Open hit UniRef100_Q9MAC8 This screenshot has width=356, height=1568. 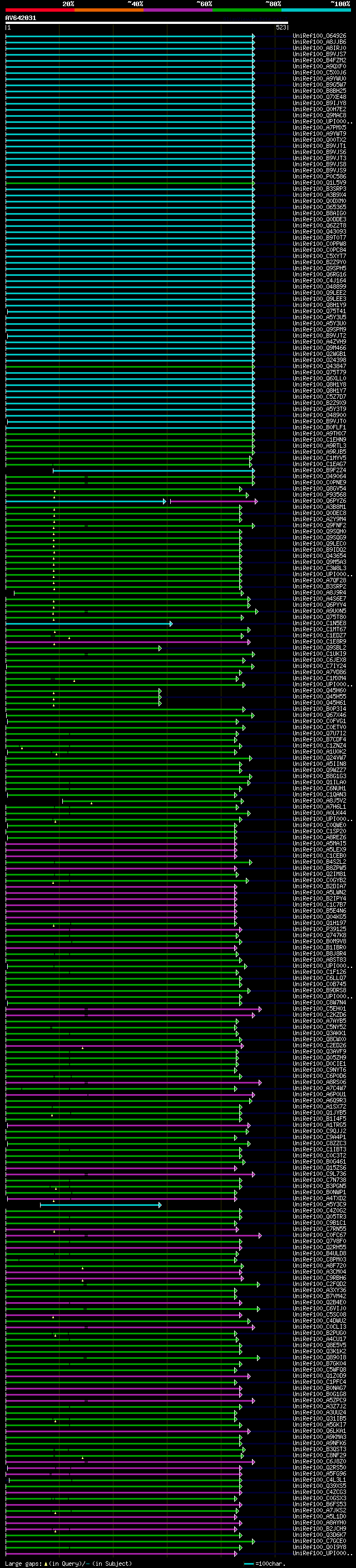click(x=319, y=115)
